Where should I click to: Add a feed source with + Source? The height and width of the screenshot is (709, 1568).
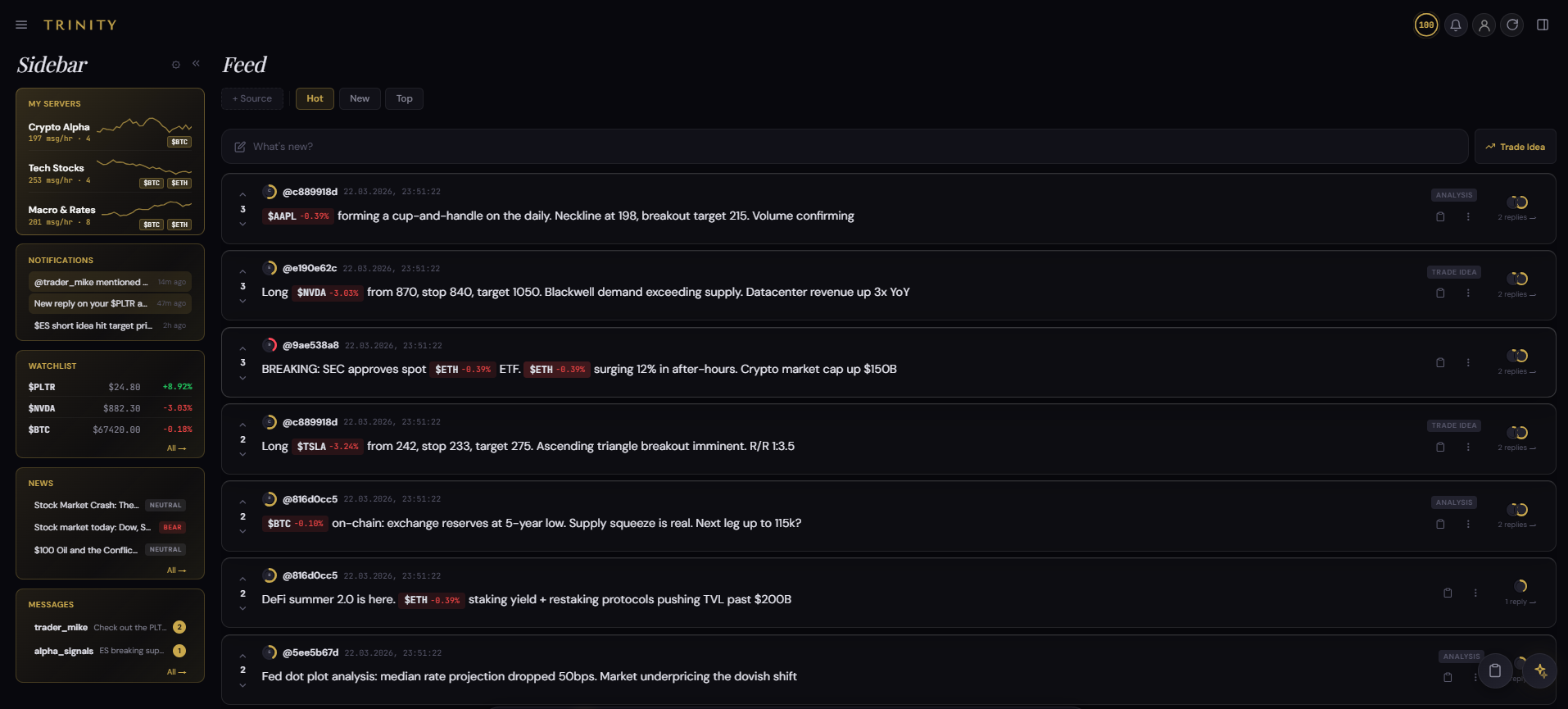[x=252, y=98]
